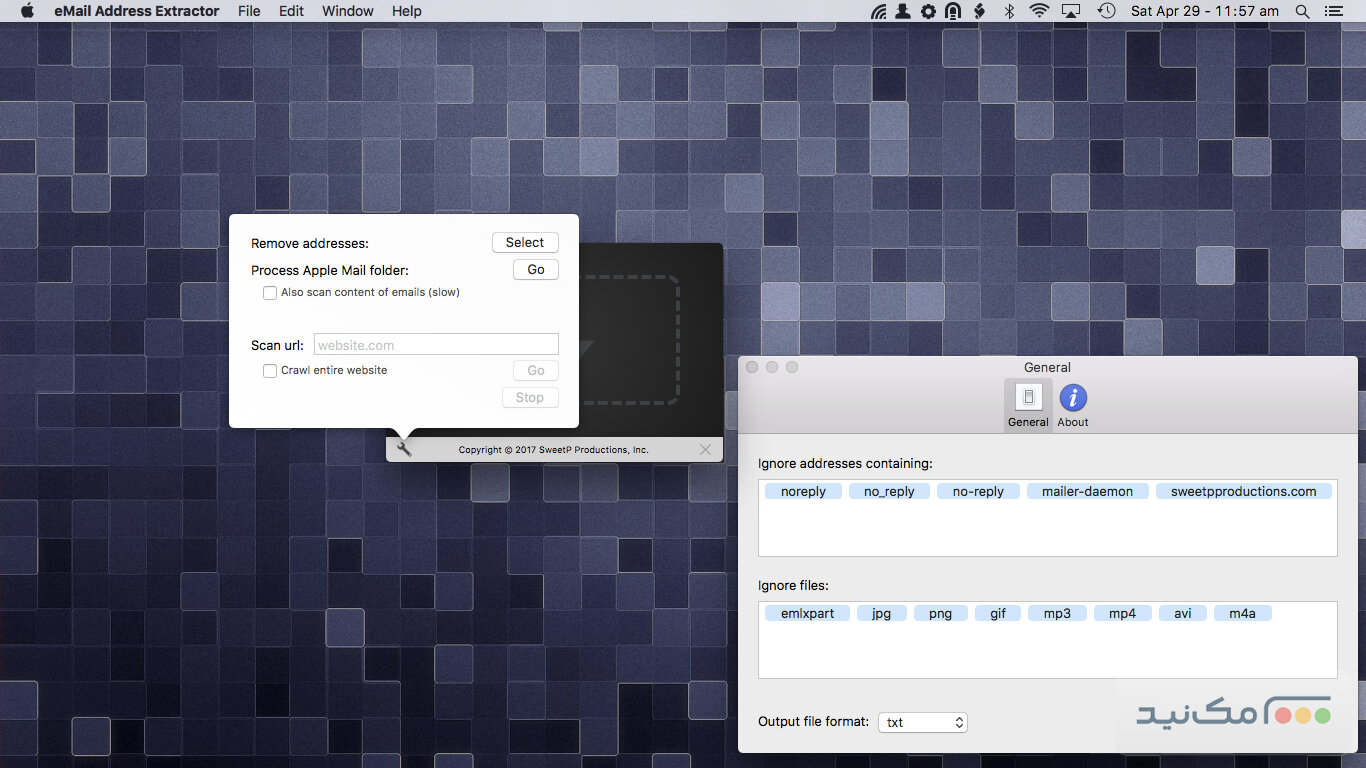
Task: Open the Time Machine menu bar icon
Action: 1106,11
